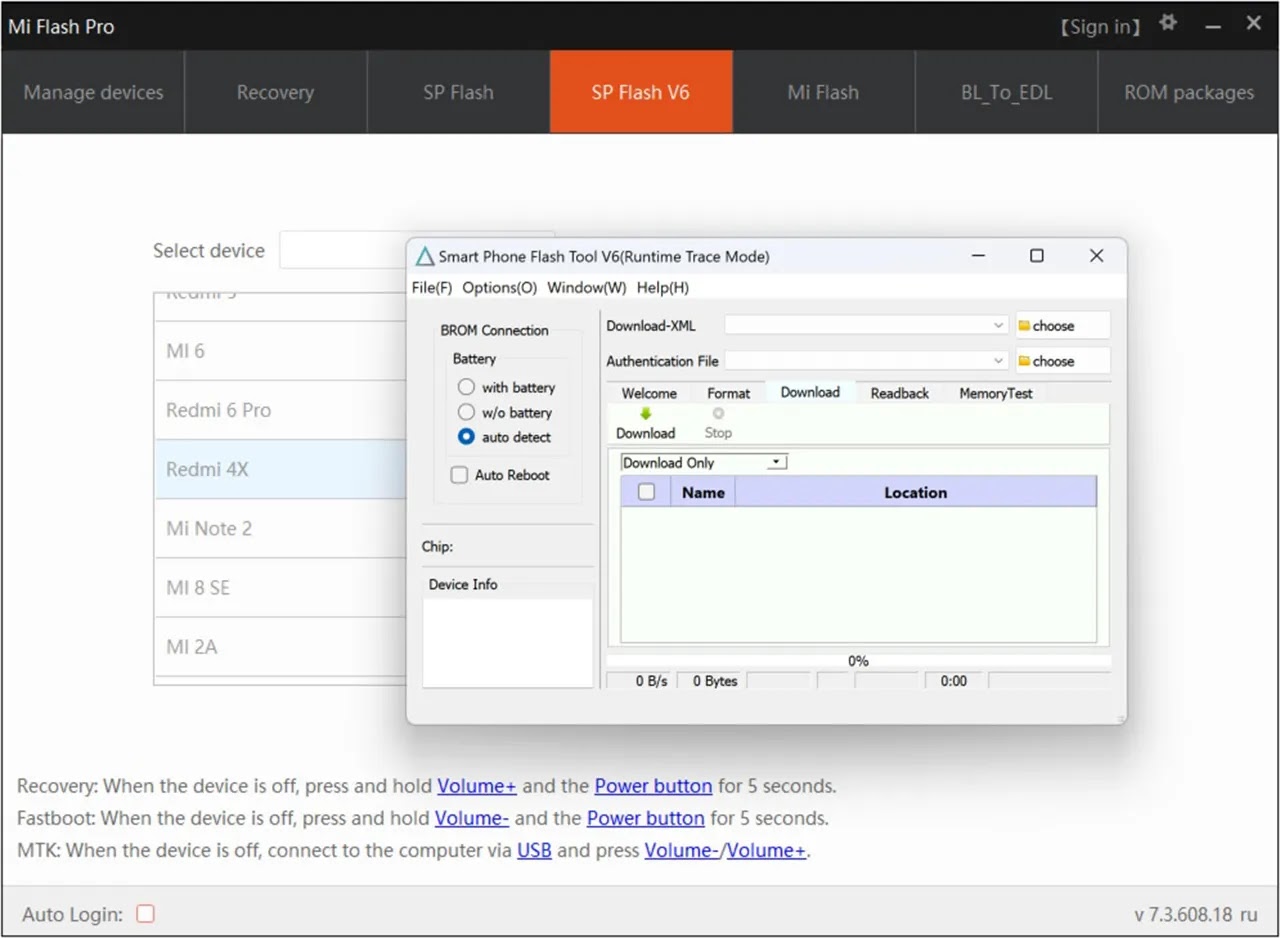
Task: Select MI 2A in device list
Action: click(x=280, y=646)
